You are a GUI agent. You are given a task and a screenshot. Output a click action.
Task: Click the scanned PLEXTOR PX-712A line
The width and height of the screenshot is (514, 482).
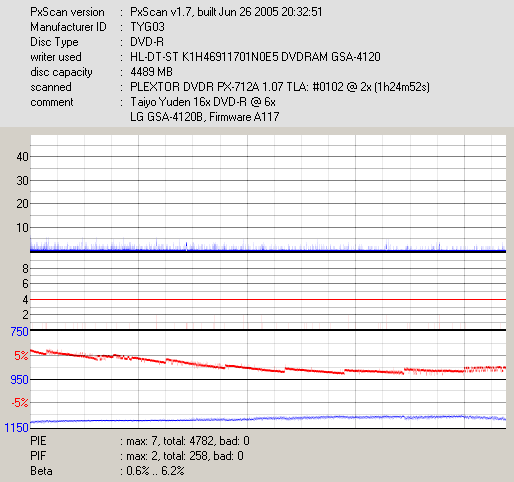click(280, 87)
